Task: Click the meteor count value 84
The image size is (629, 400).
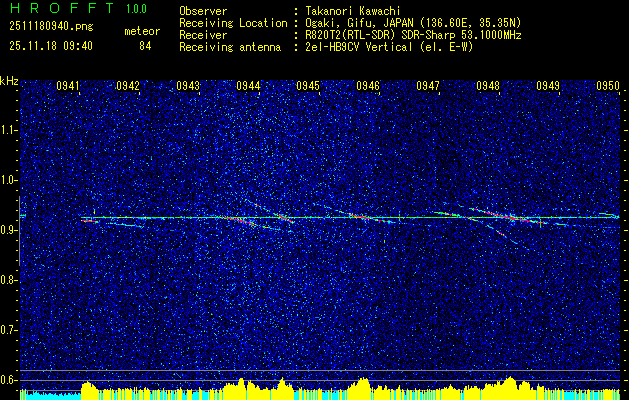Action: pos(145,46)
